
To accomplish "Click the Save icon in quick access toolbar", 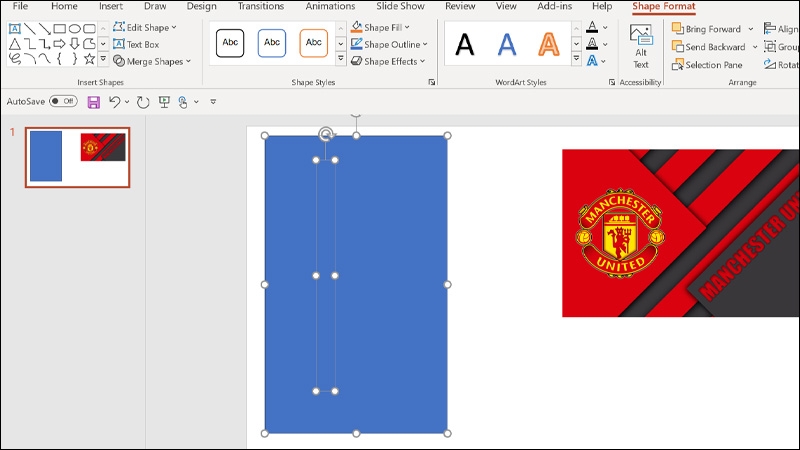I will (93, 102).
